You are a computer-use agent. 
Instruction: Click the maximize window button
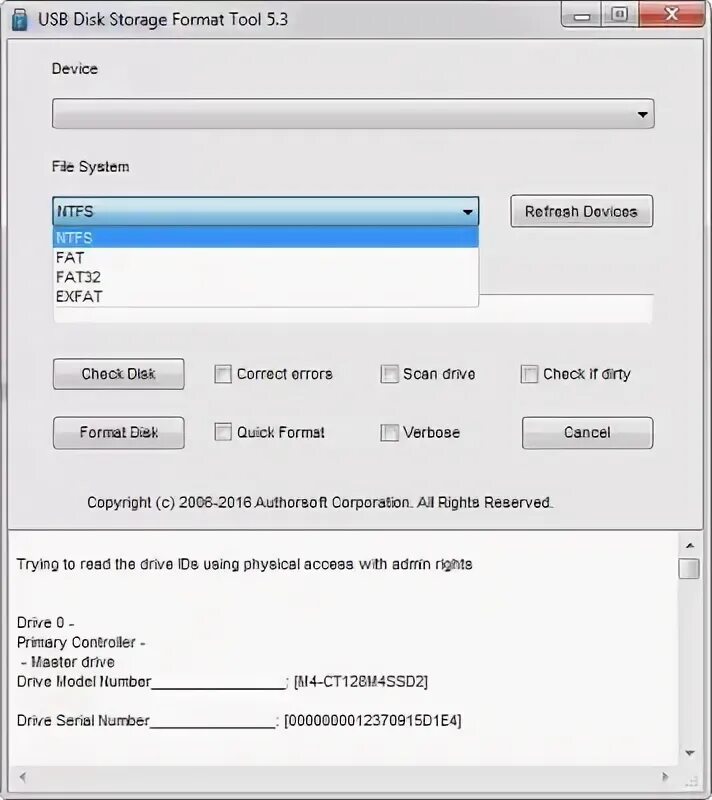(619, 14)
